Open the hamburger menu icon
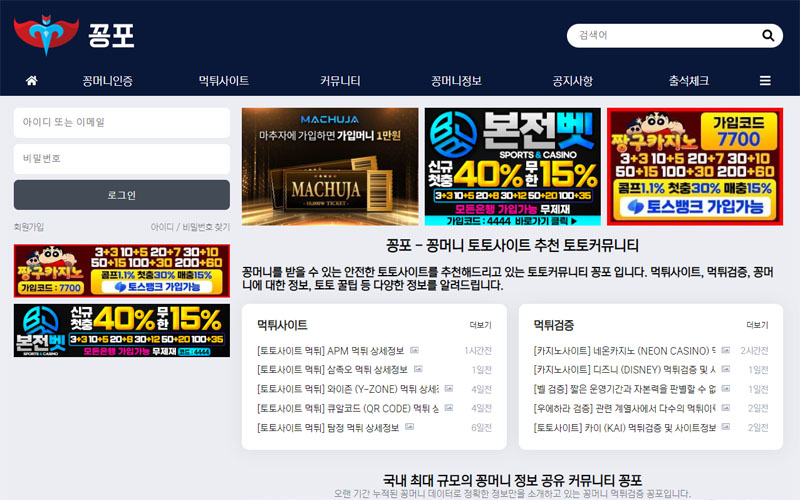Screen dimensions: 800x500 765,81
